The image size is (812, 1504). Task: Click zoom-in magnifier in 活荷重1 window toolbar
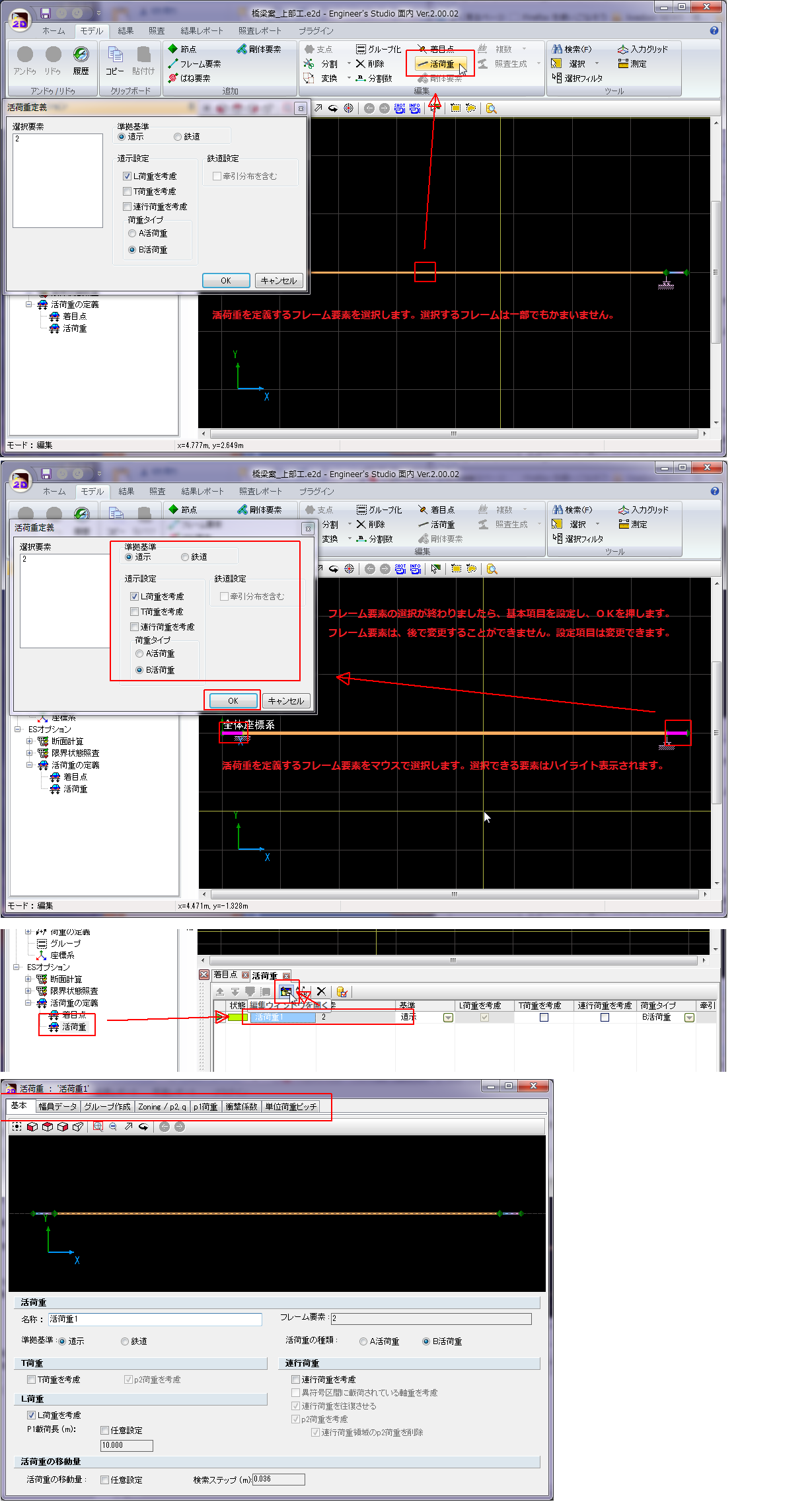pyautogui.click(x=98, y=1127)
